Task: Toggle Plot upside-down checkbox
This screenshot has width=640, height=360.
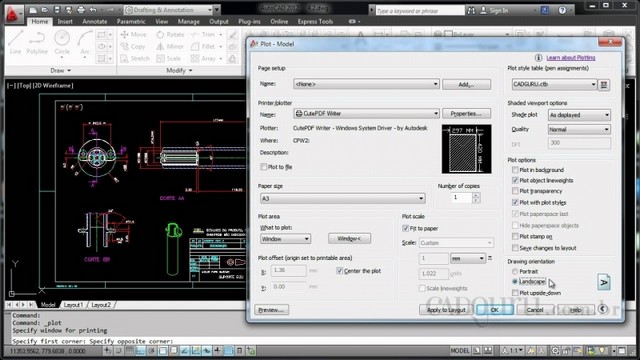Action: 515,293
